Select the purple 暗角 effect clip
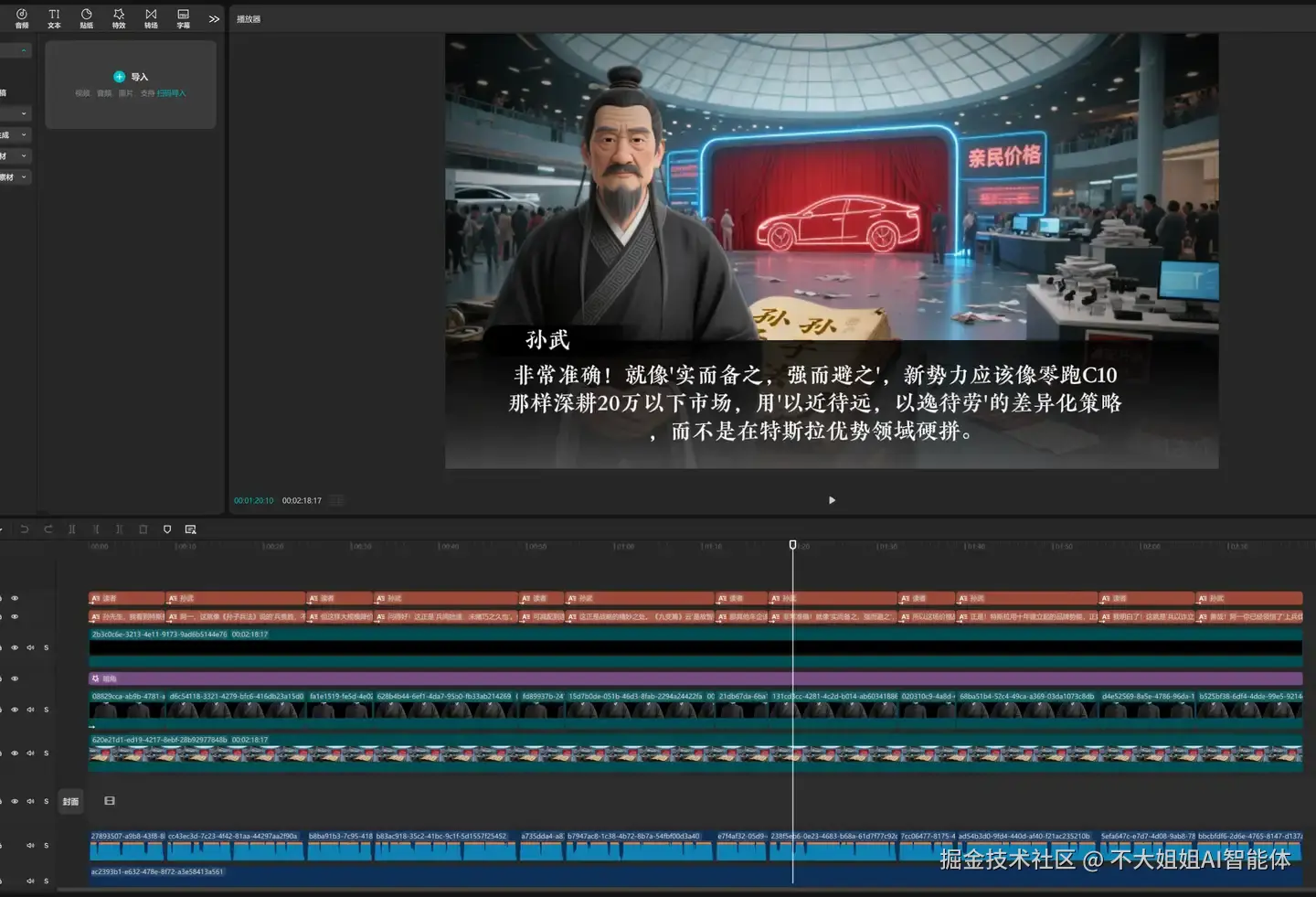Screen dimensions: 1316x897 (695, 678)
